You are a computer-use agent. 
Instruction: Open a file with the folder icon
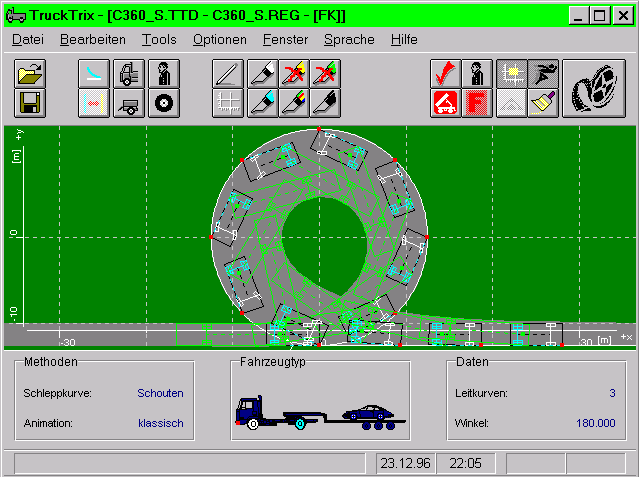[30, 74]
